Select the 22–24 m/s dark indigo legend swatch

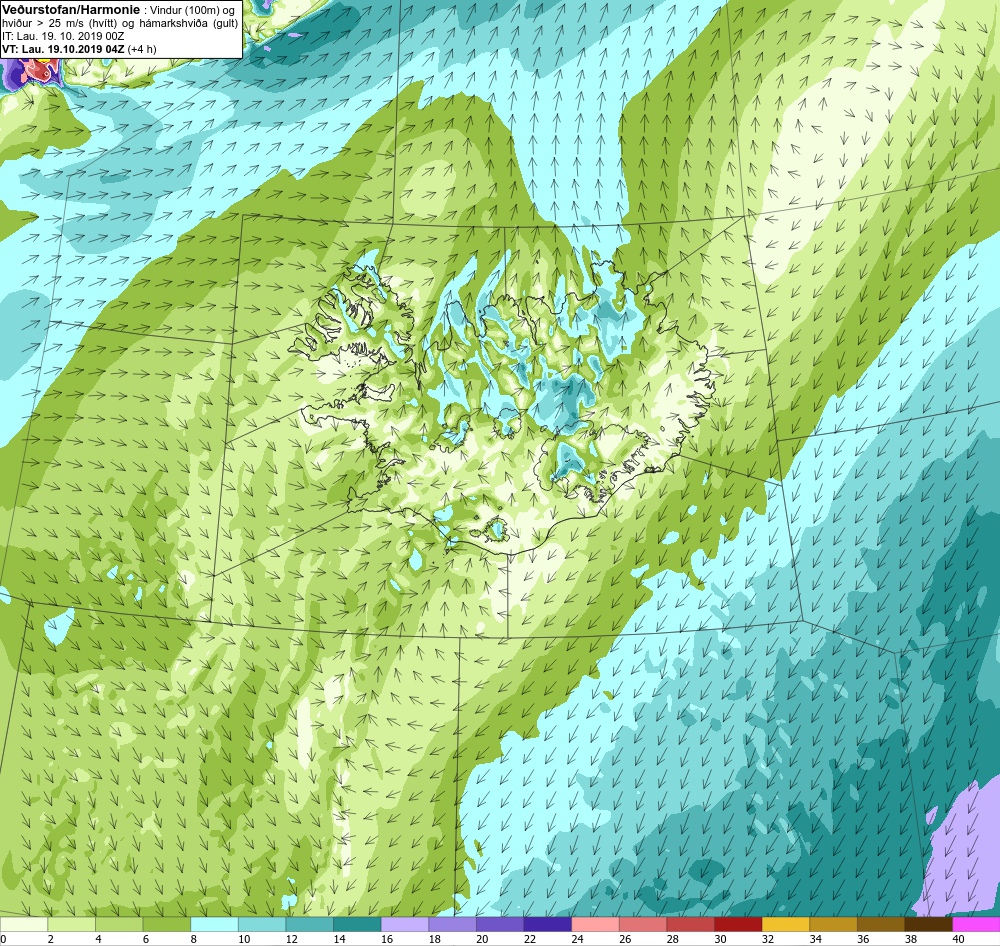[548, 924]
